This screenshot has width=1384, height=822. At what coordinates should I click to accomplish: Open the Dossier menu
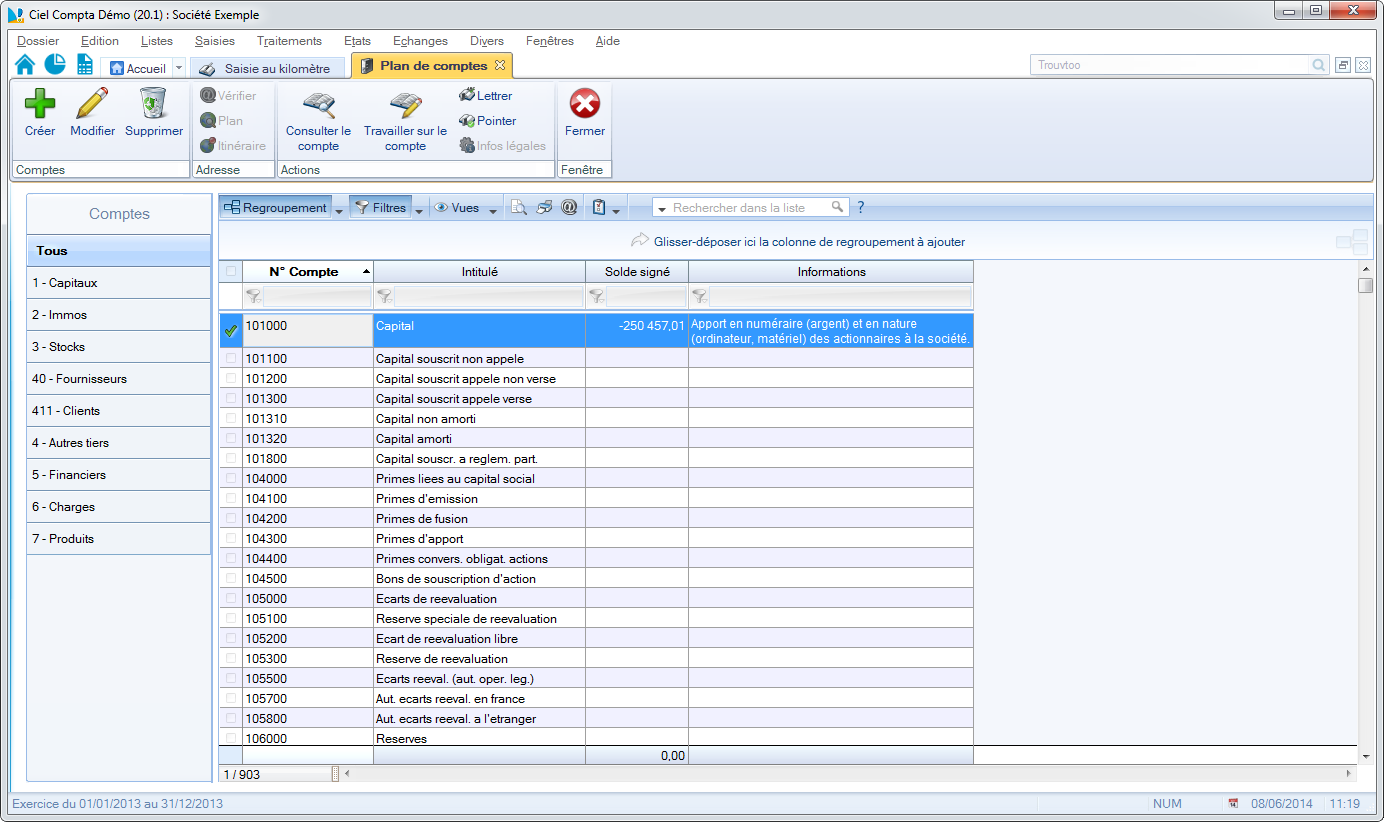(x=38, y=41)
